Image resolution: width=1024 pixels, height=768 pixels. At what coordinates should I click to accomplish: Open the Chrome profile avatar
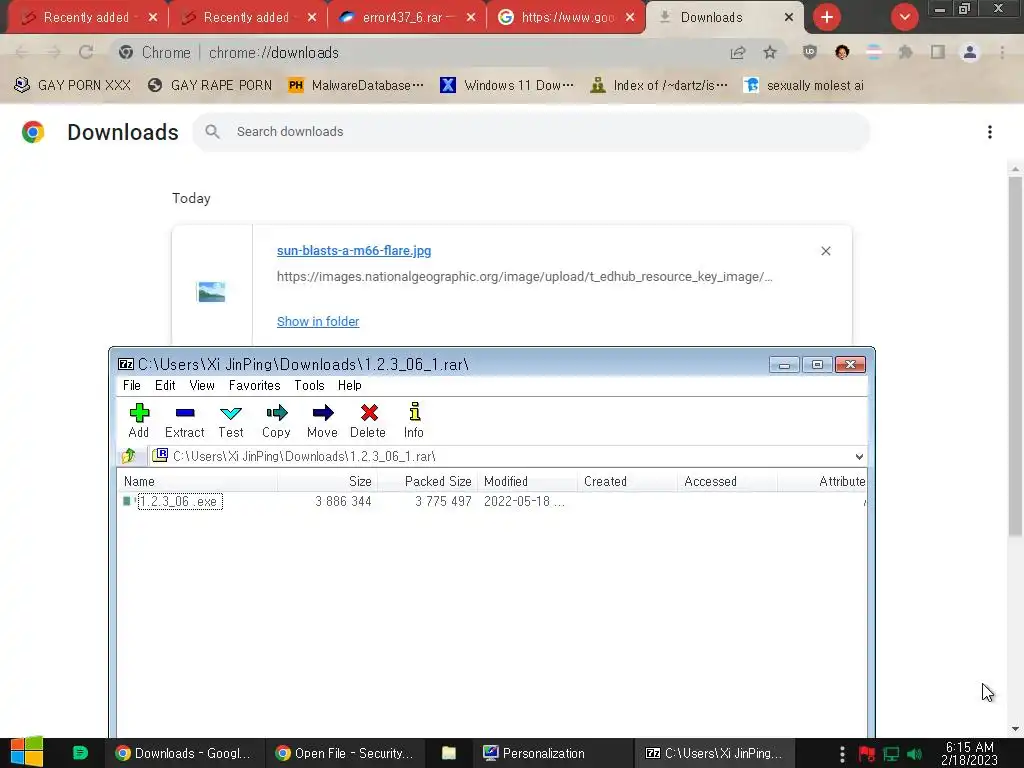[x=970, y=52]
